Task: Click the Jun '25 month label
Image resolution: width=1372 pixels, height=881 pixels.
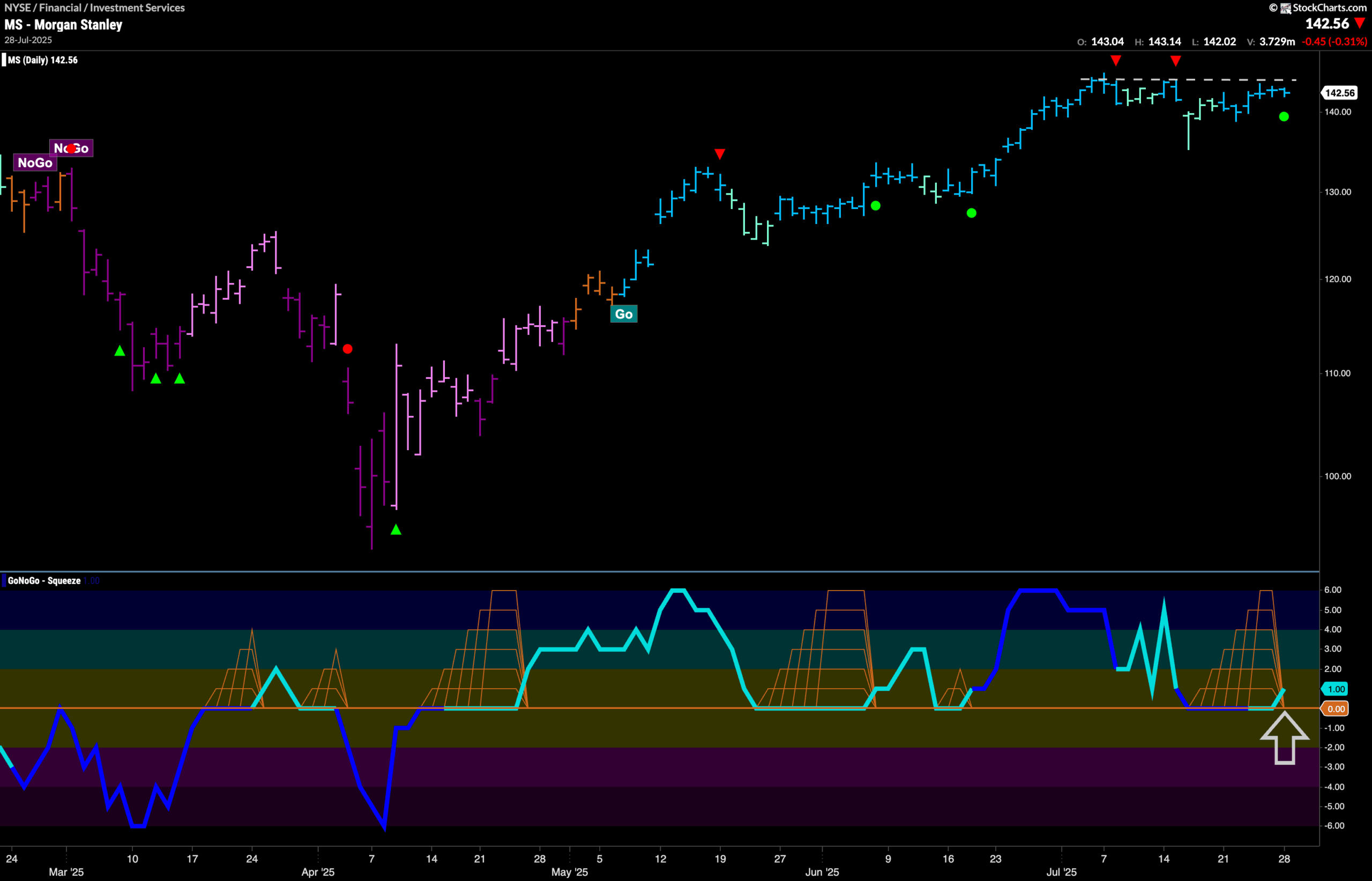Action: [822, 872]
